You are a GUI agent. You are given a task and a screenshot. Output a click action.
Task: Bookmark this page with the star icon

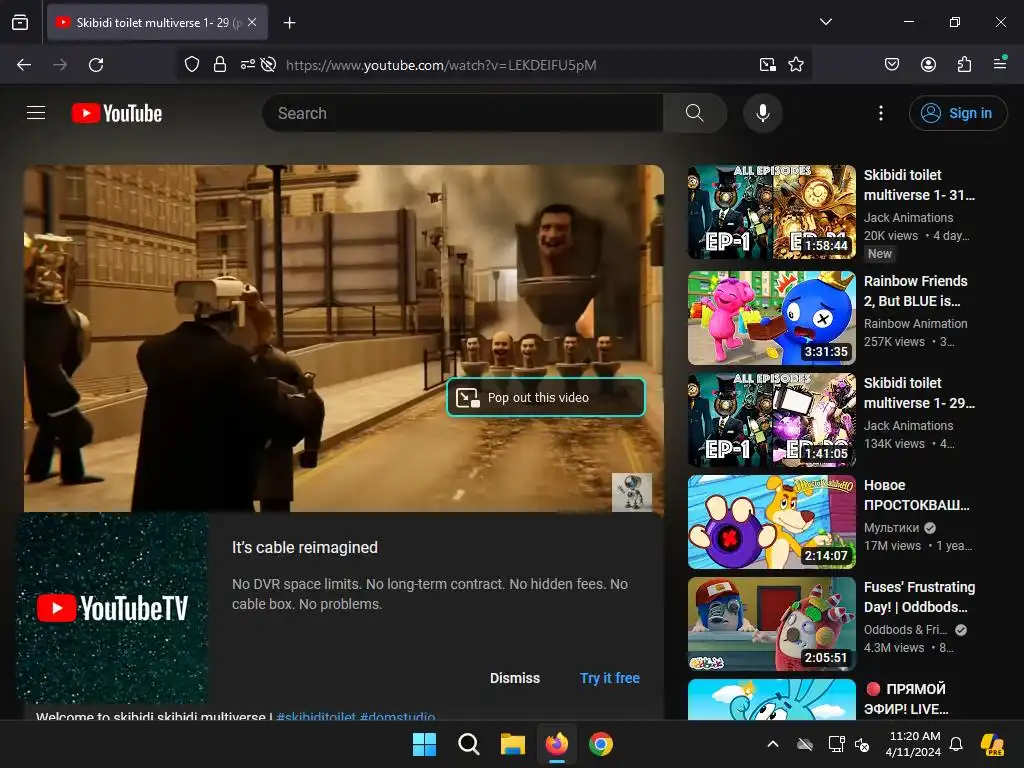(x=795, y=65)
